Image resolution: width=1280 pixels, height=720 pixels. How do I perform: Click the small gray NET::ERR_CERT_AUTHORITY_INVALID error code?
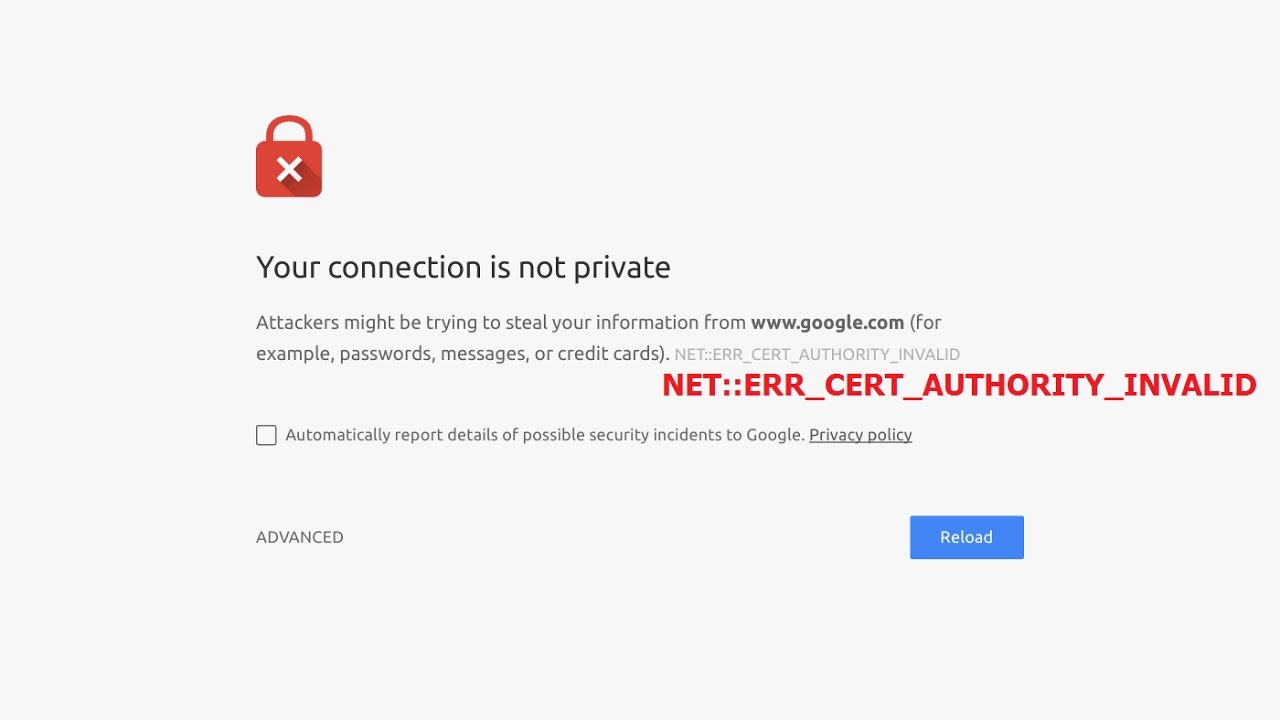[x=817, y=354]
